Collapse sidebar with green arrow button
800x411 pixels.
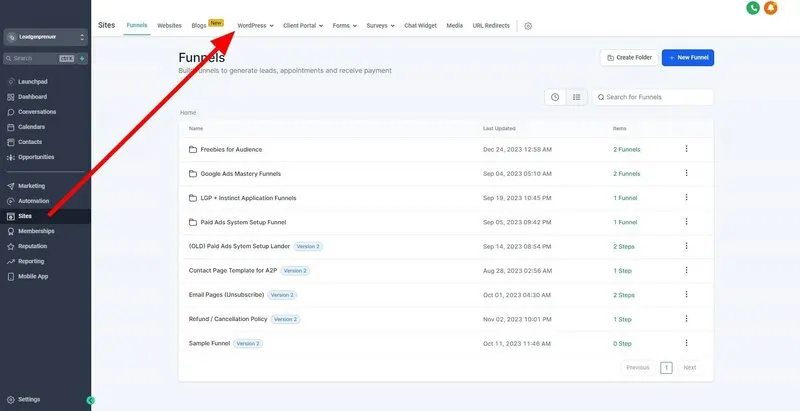90,400
